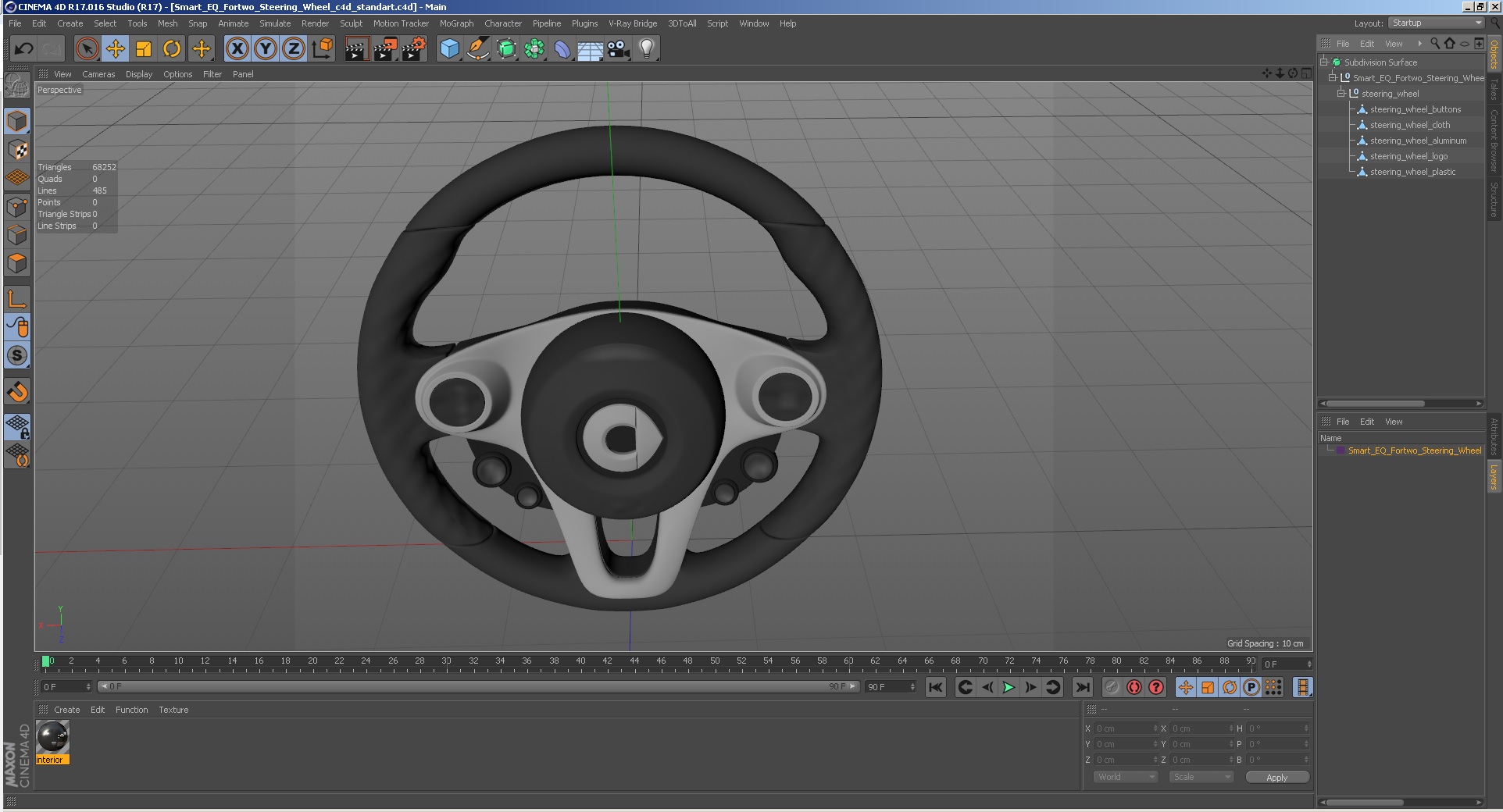Click the Undo arrow icon
The width and height of the screenshot is (1503, 812).
[x=24, y=48]
